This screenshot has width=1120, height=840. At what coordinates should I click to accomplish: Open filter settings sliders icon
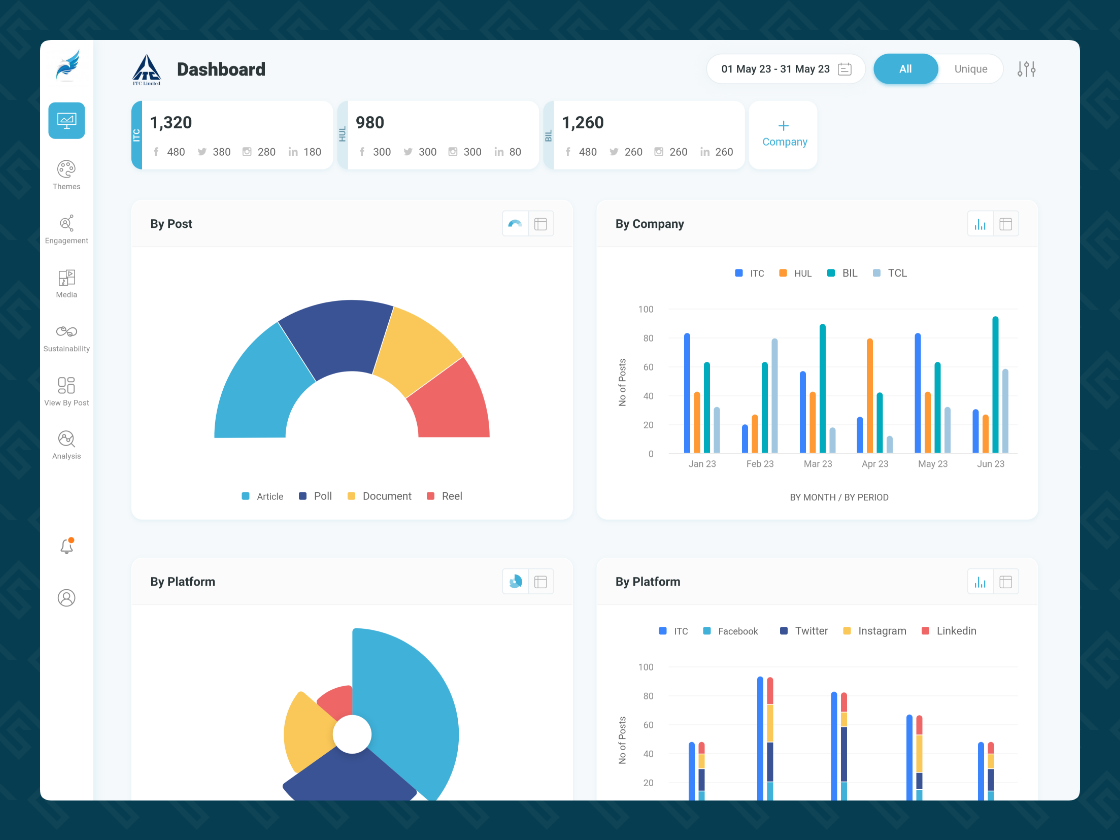click(1026, 69)
